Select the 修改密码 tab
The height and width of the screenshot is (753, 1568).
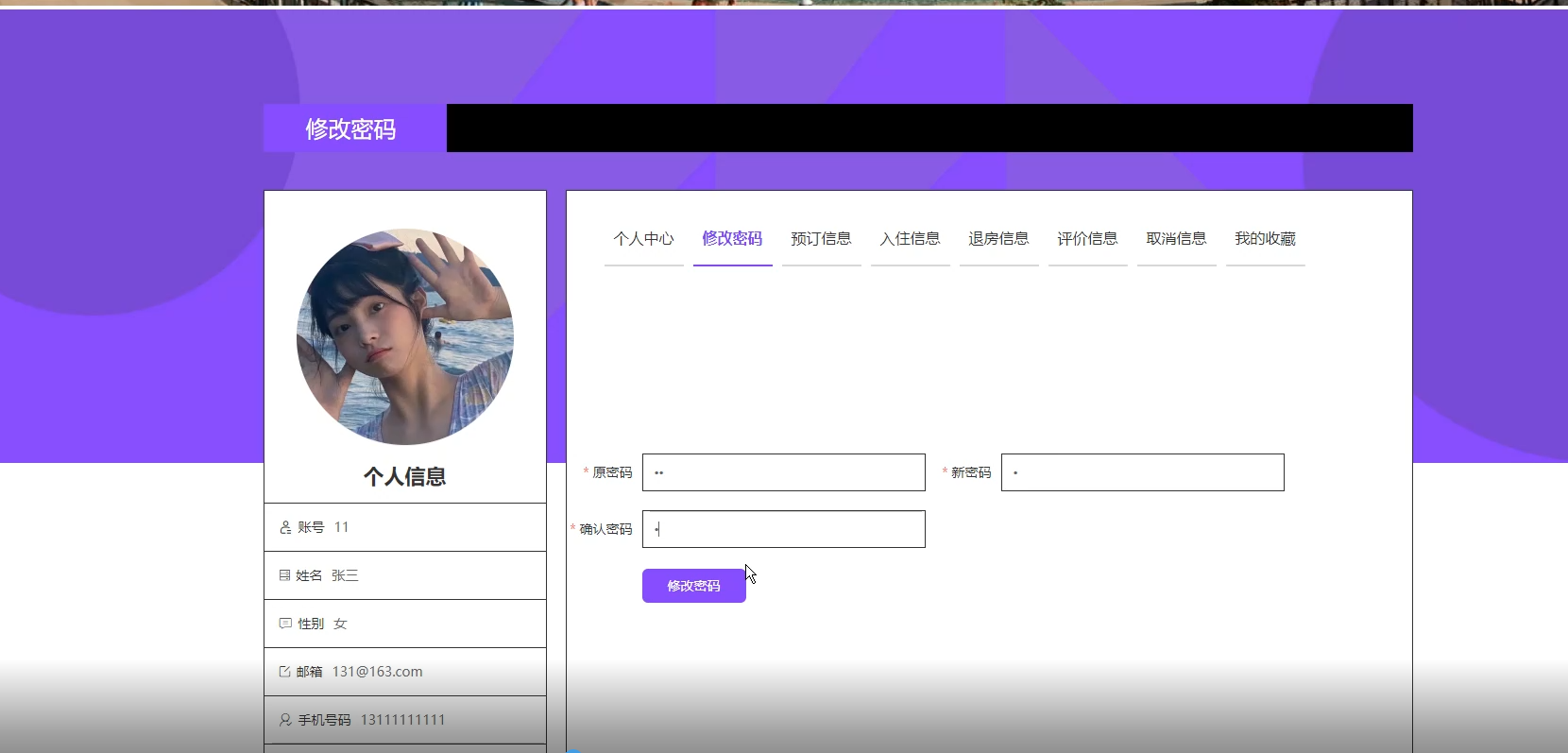tap(732, 239)
